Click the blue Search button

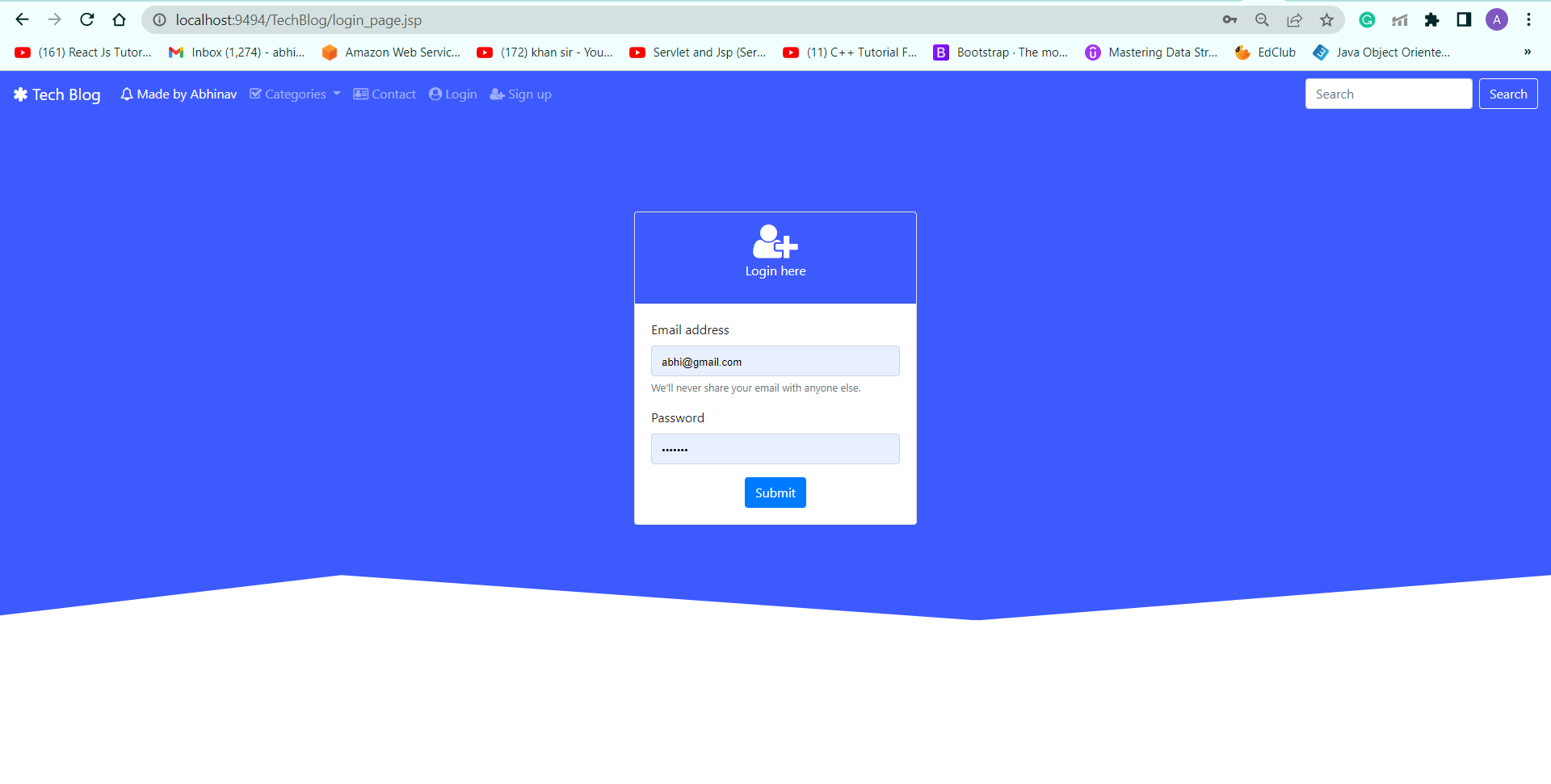point(1507,94)
